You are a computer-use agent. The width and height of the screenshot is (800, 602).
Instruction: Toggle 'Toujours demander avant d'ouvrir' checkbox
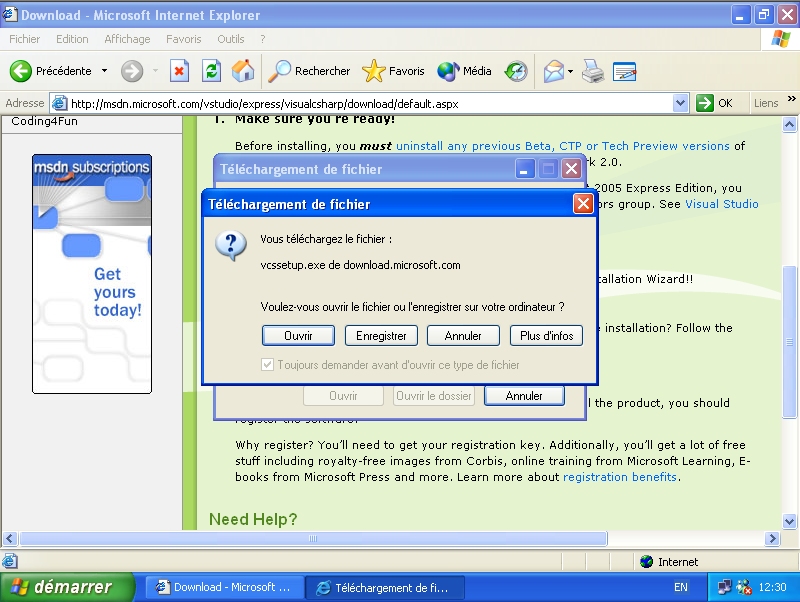pyautogui.click(x=267, y=365)
